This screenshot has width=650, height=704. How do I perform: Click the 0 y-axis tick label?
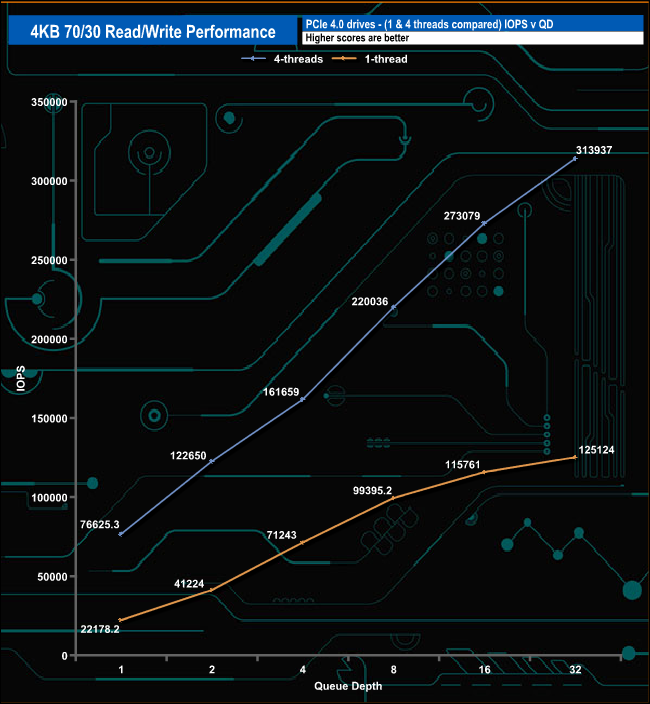[x=64, y=656]
